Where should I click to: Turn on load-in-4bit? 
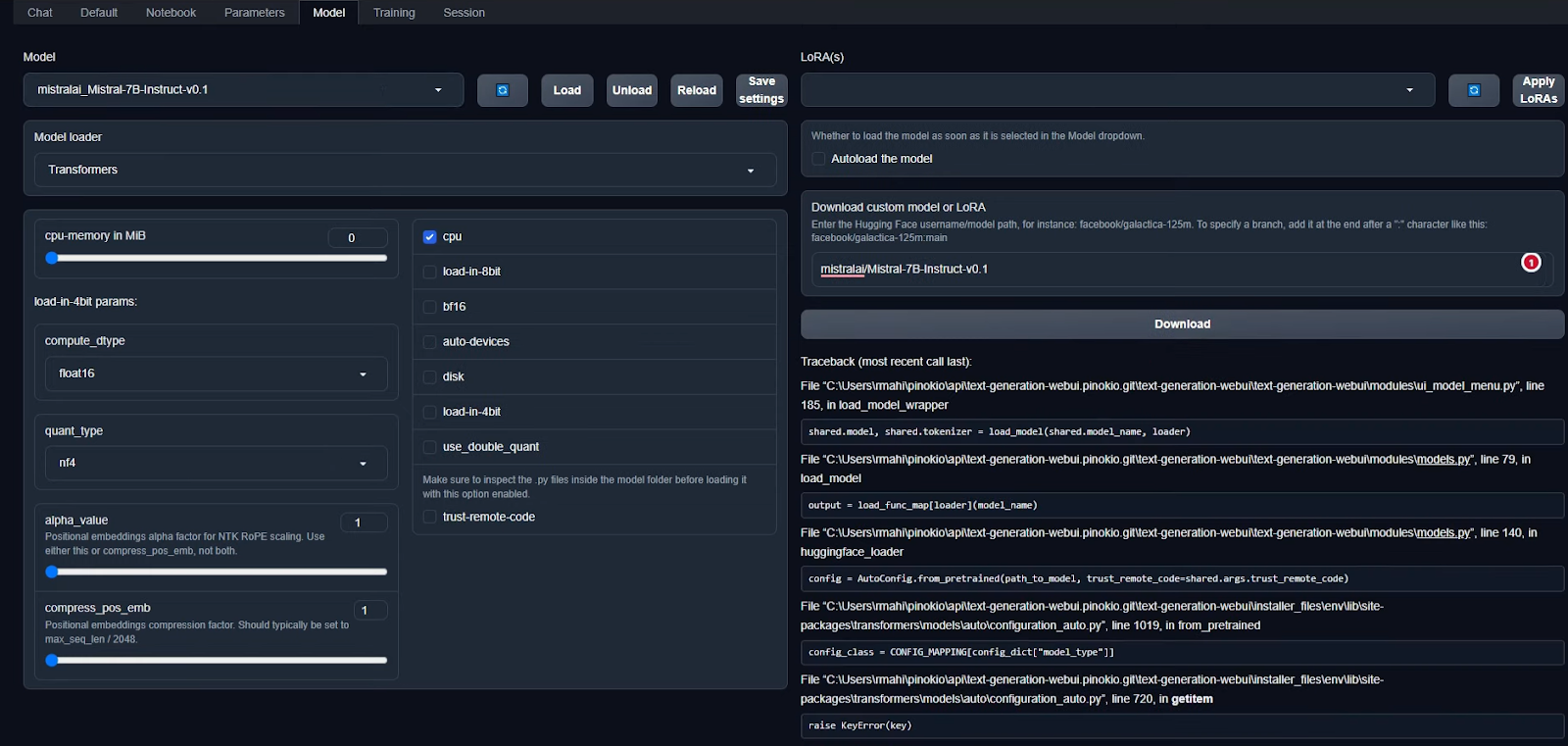[x=429, y=412]
